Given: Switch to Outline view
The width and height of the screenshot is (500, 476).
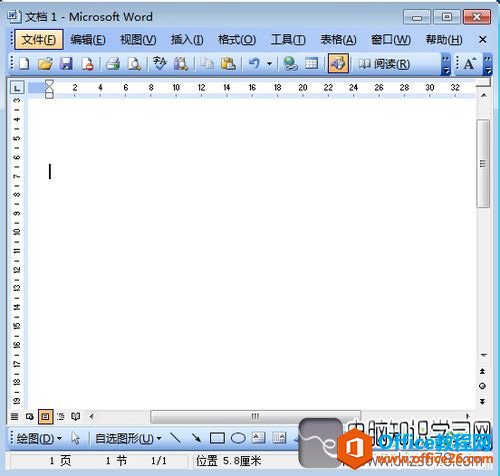Looking at the screenshot, I should tap(61, 416).
